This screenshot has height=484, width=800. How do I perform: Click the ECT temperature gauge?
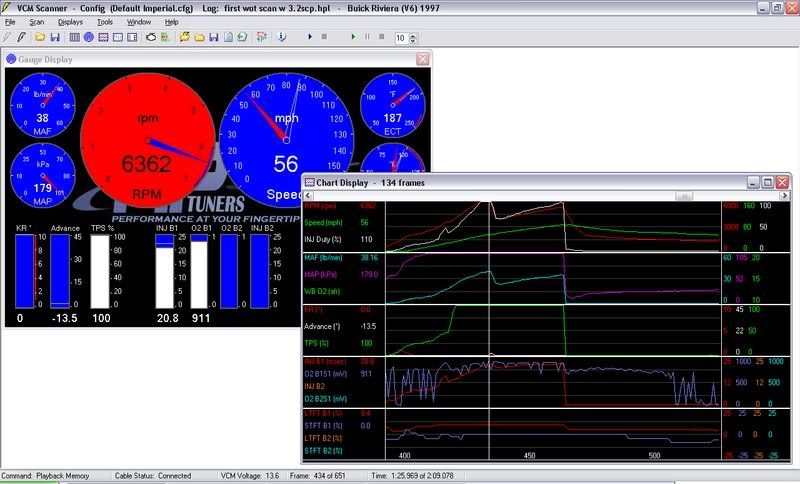pos(392,105)
